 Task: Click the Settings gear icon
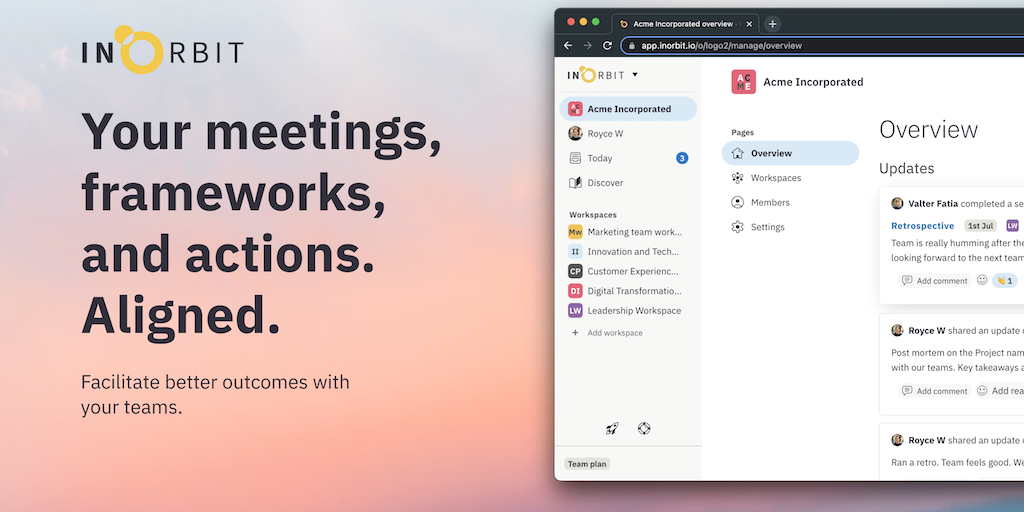point(737,227)
